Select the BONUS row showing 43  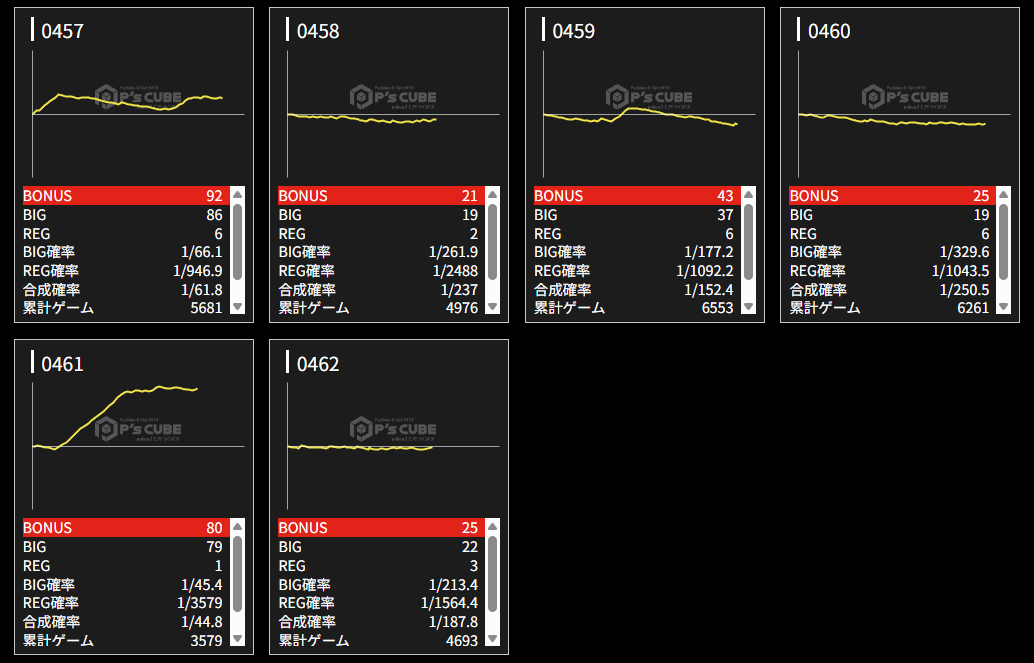634,196
